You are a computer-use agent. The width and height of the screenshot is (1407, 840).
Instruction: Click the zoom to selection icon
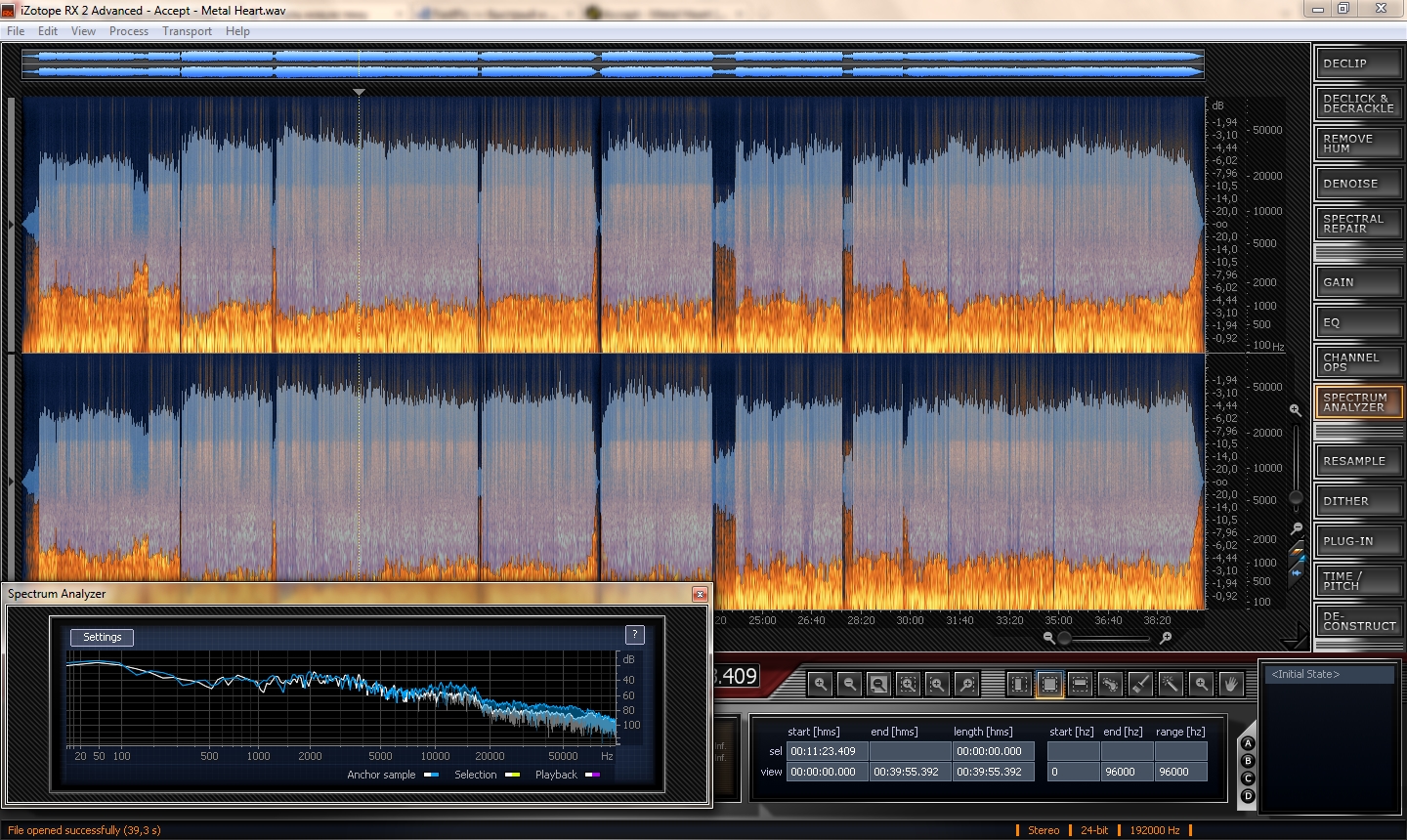(908, 685)
